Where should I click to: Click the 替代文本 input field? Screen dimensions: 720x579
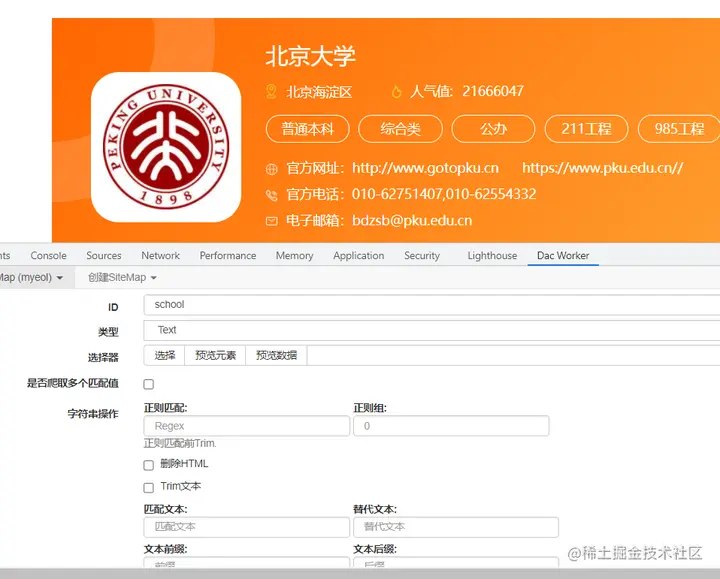(x=456, y=527)
